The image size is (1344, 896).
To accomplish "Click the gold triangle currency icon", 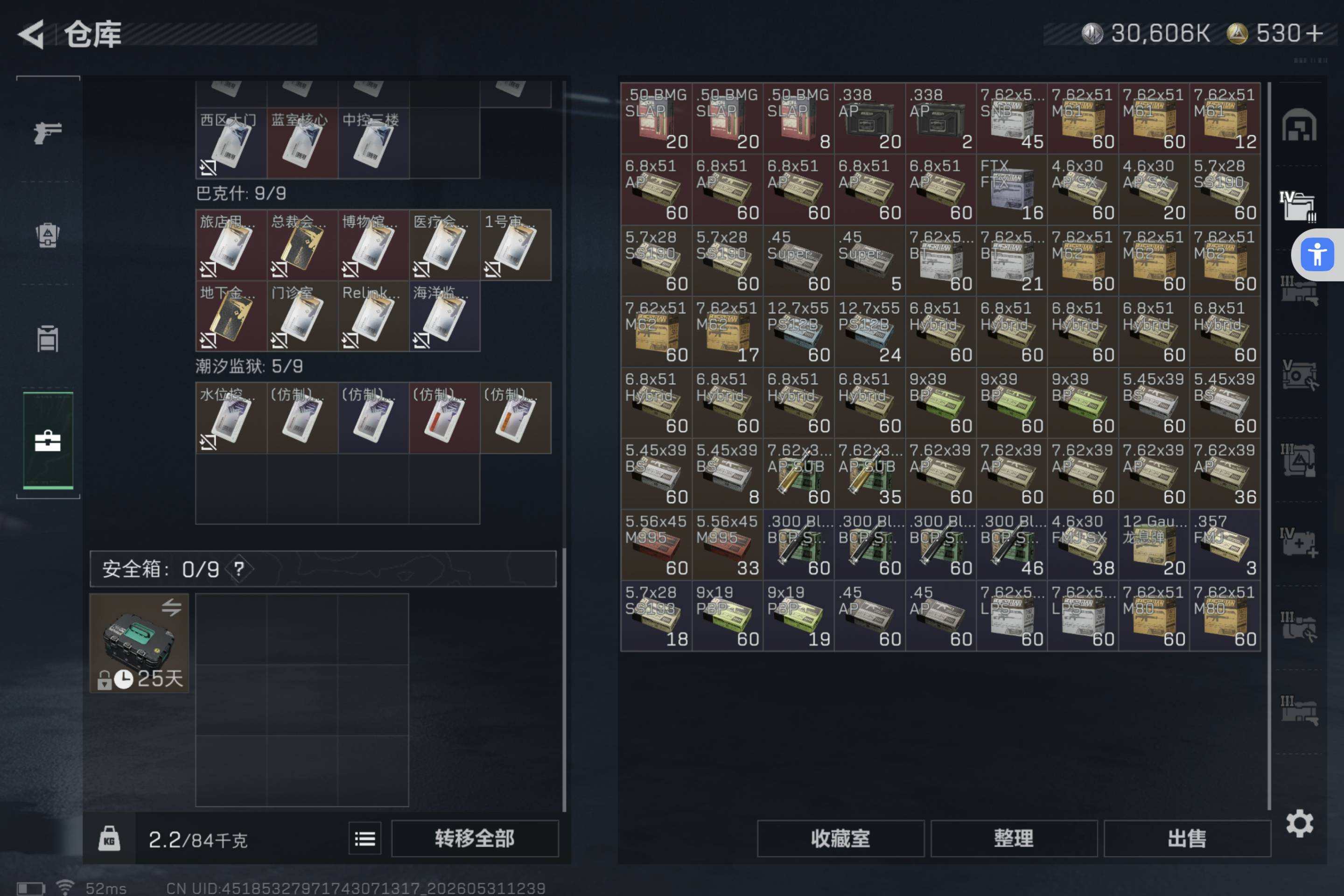I will click(1237, 34).
